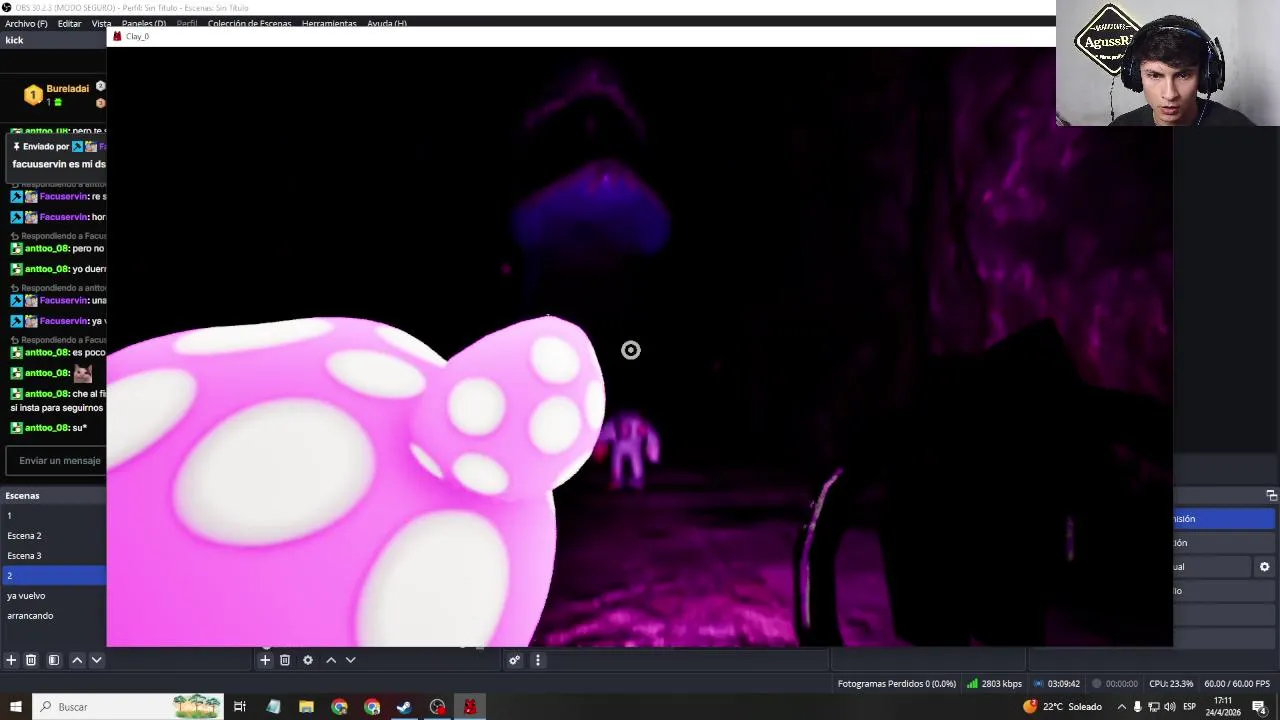Select highlighted scene '2' in Escenas list
Image resolution: width=1280 pixels, height=720 pixels.
click(53, 576)
